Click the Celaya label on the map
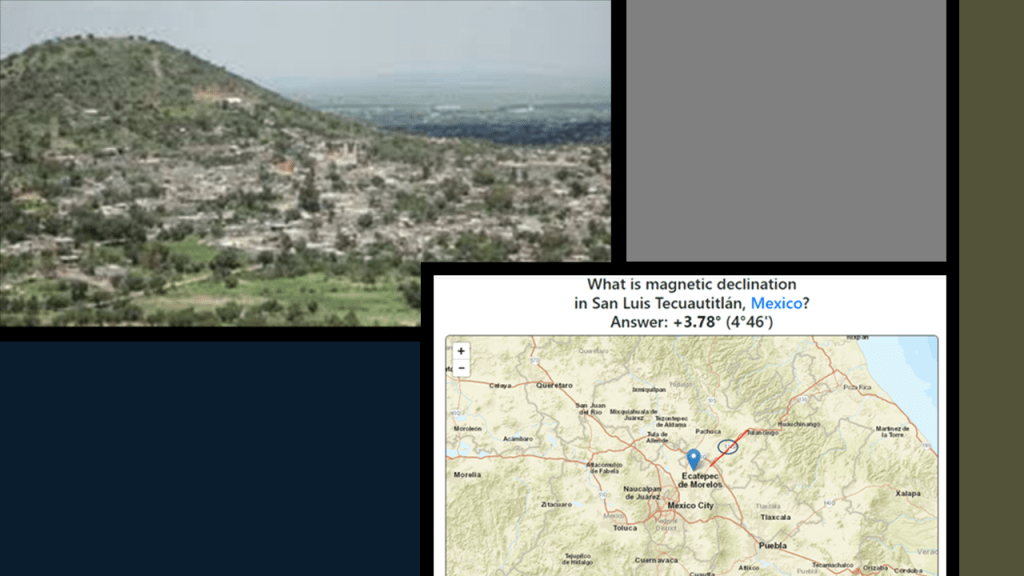 point(501,385)
